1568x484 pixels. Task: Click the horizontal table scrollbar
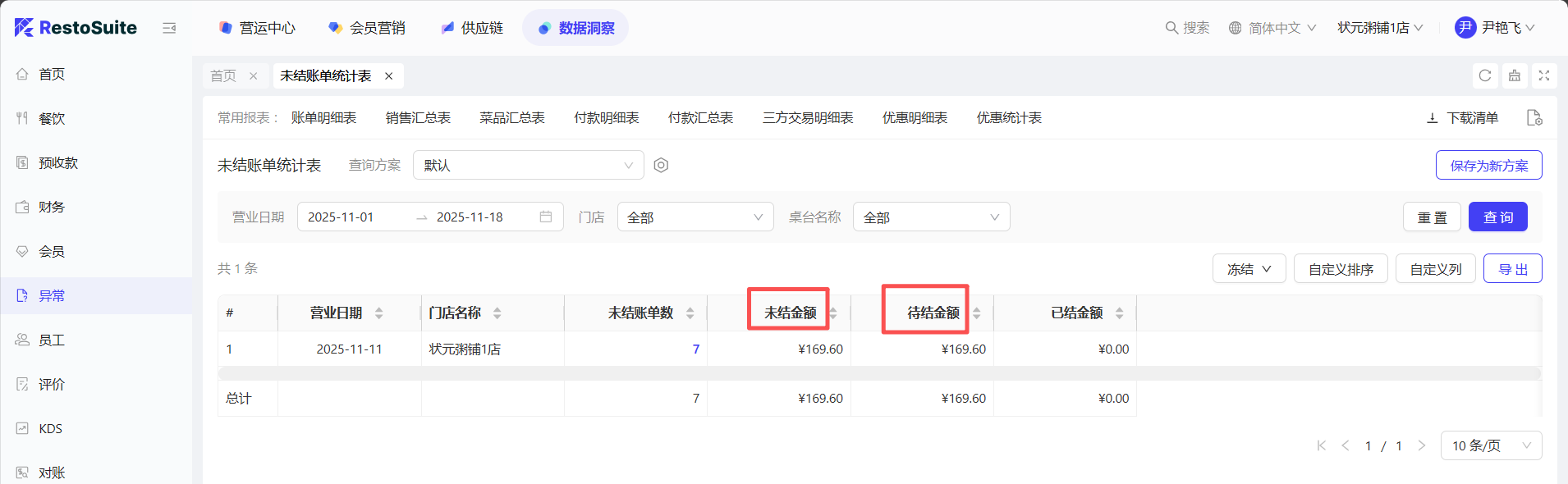(x=878, y=373)
